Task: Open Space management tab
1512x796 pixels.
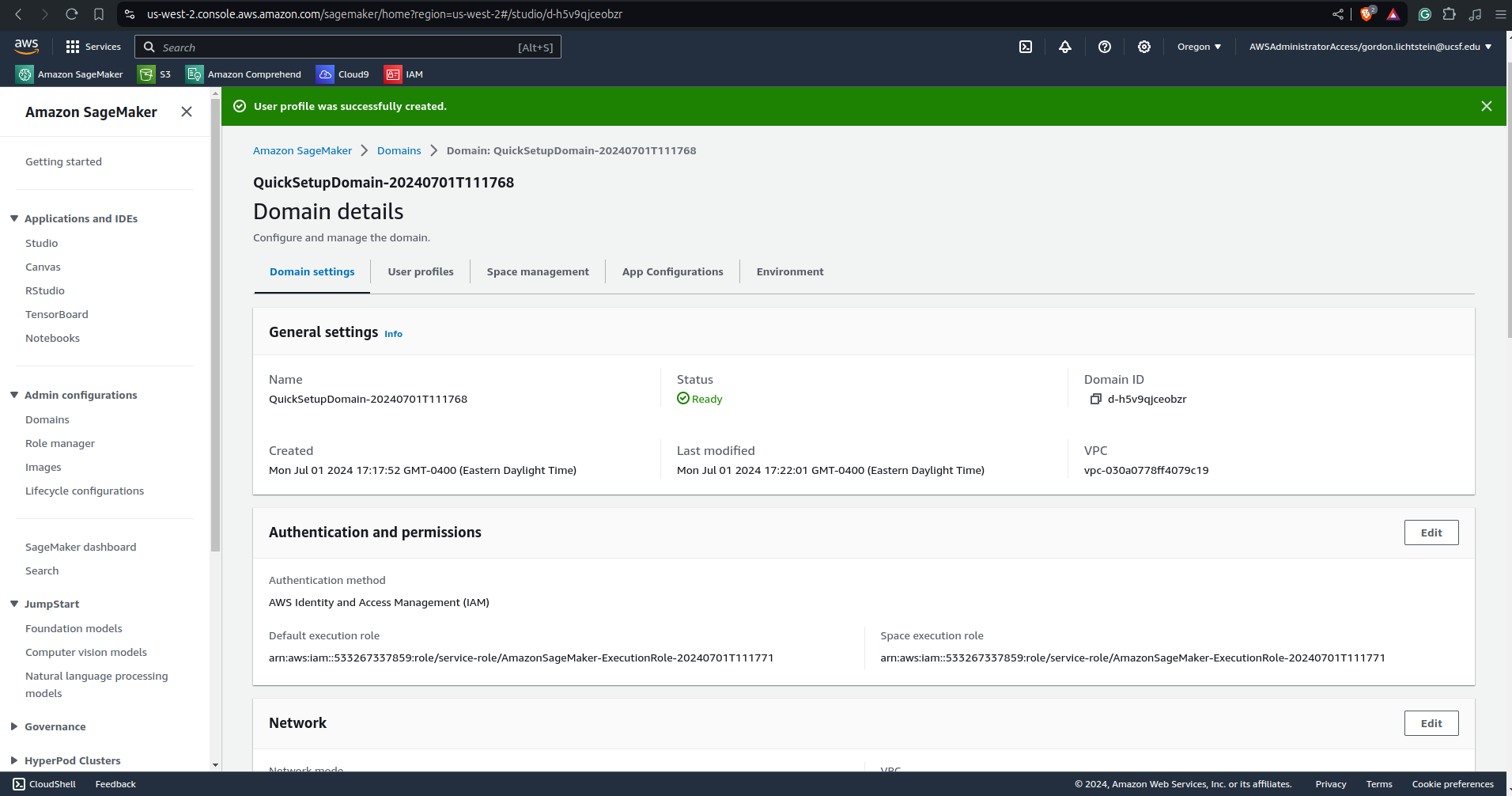Action: (538, 271)
